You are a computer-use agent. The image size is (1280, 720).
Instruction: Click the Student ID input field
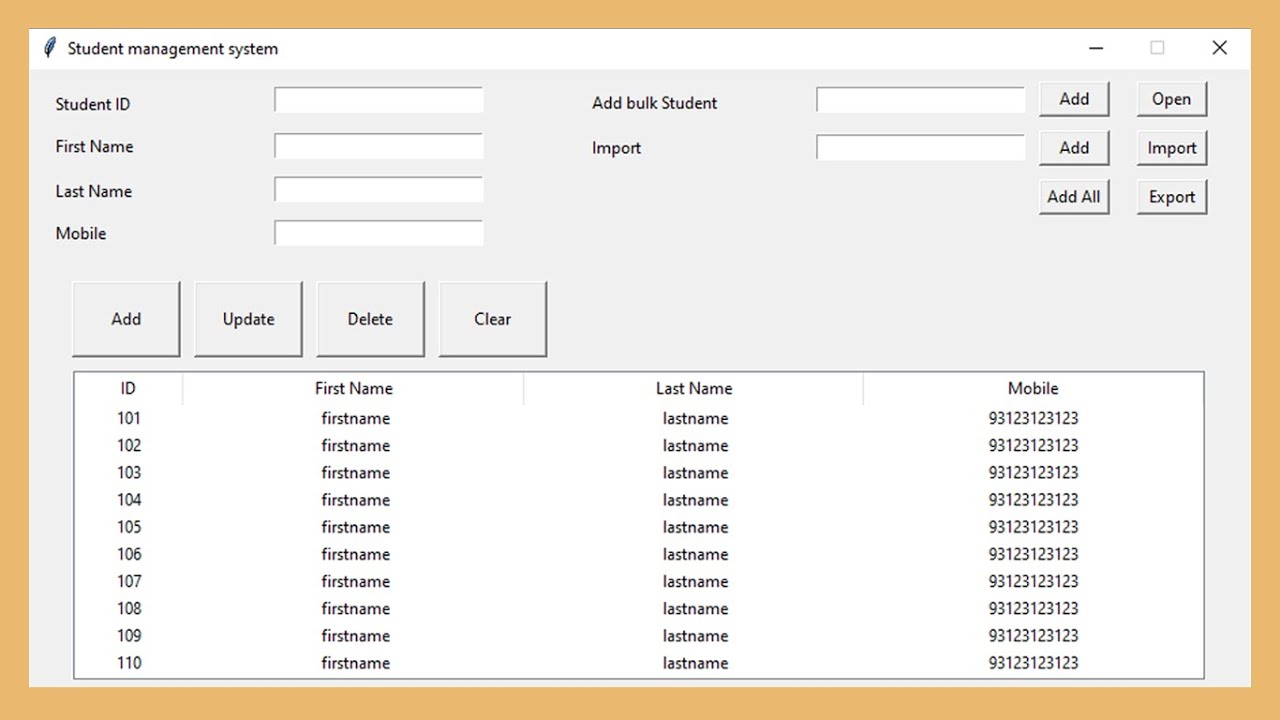coord(379,100)
